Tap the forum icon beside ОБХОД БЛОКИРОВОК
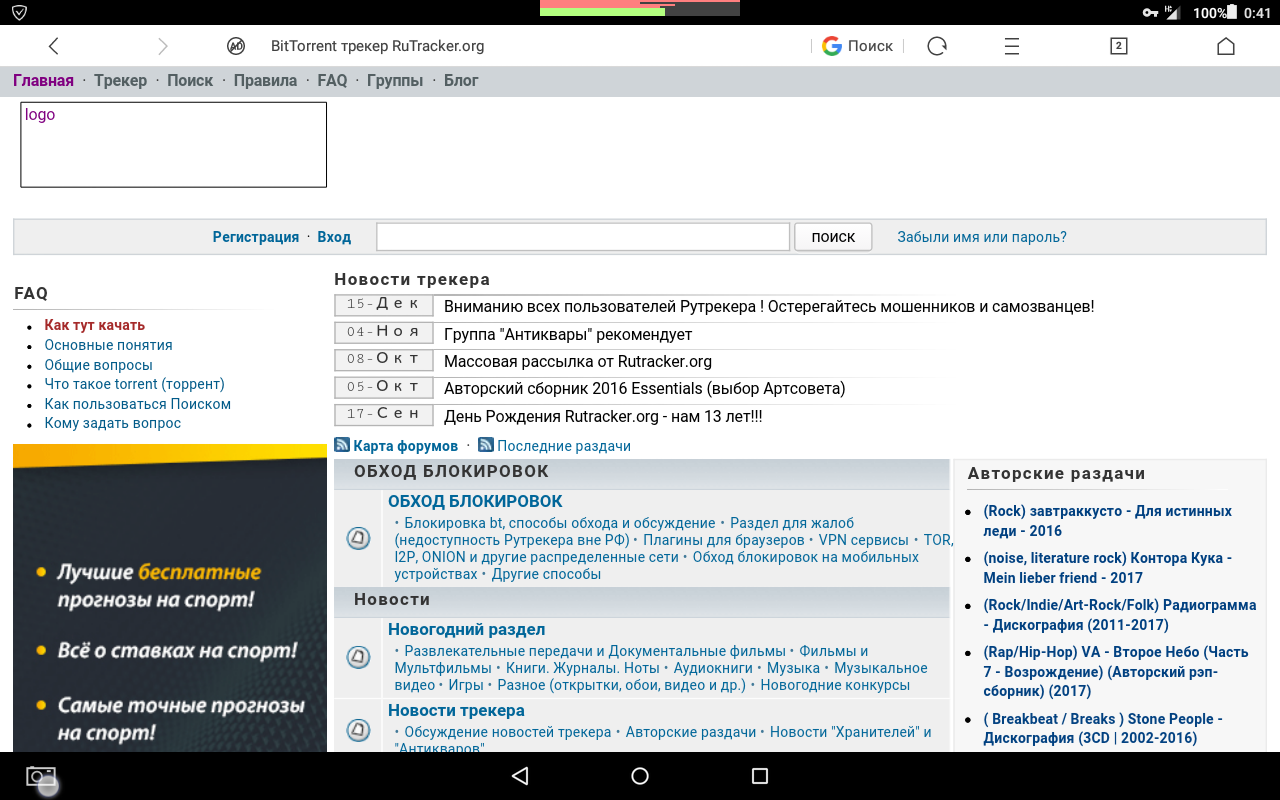 pyautogui.click(x=358, y=539)
